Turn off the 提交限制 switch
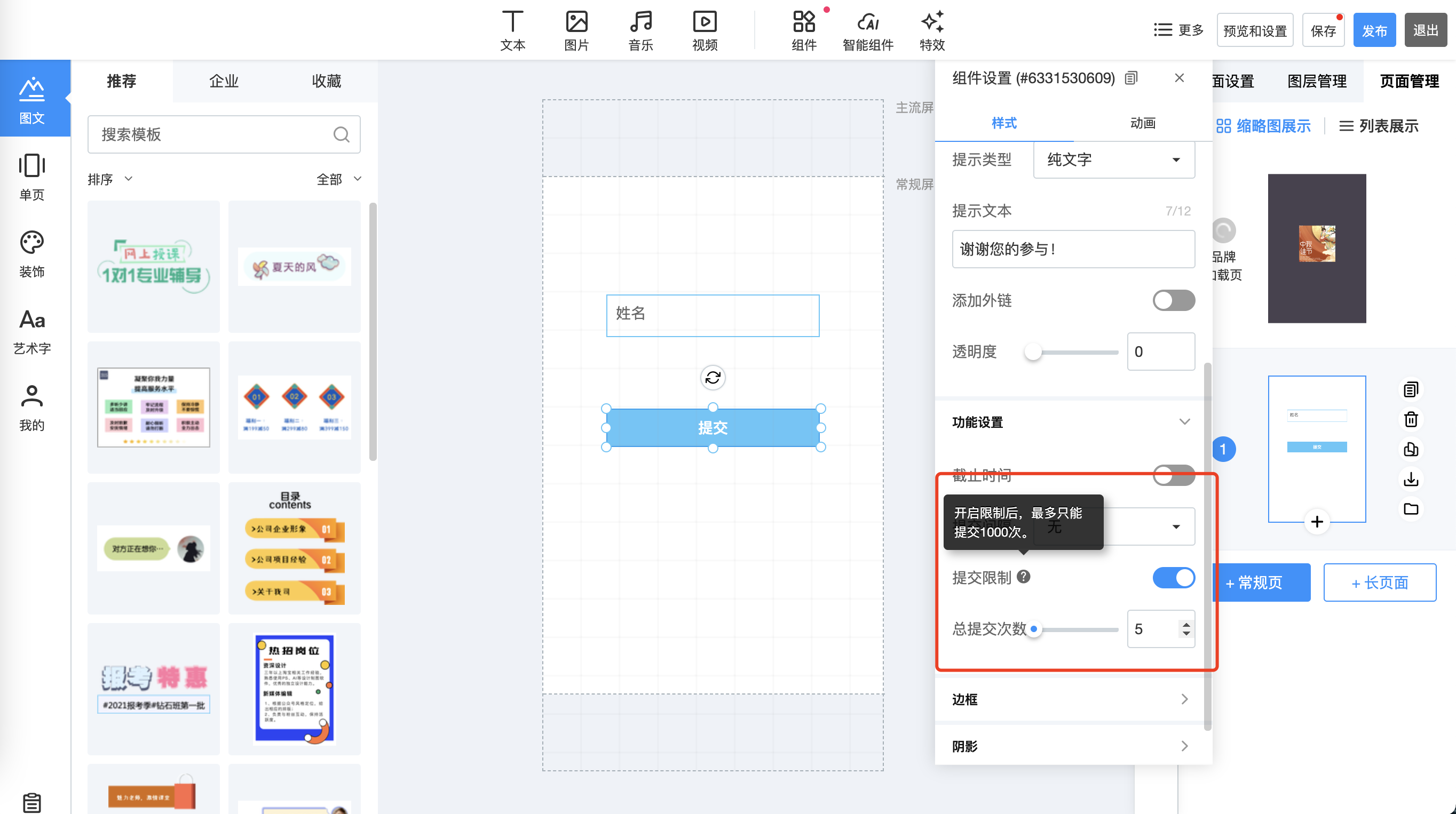The width and height of the screenshot is (1456, 814). 1173,577
